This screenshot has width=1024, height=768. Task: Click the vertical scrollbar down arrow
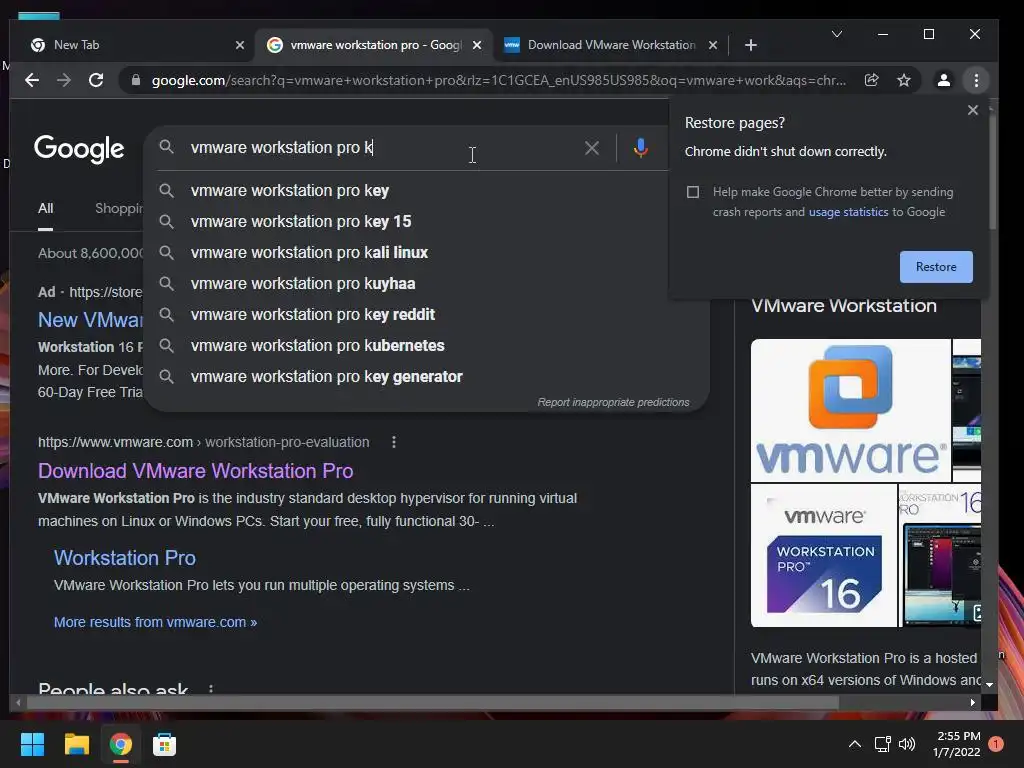[x=989, y=685]
